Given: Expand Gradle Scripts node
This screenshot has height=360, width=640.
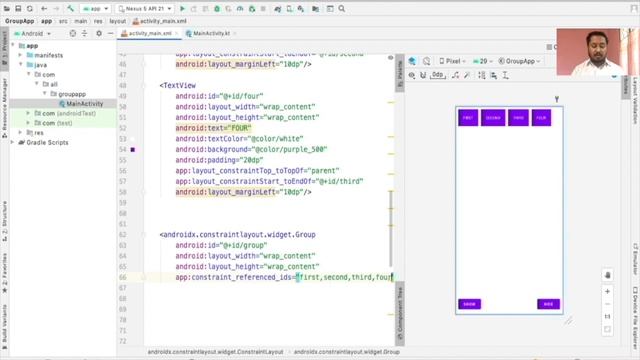Looking at the screenshot, I should click(13, 142).
